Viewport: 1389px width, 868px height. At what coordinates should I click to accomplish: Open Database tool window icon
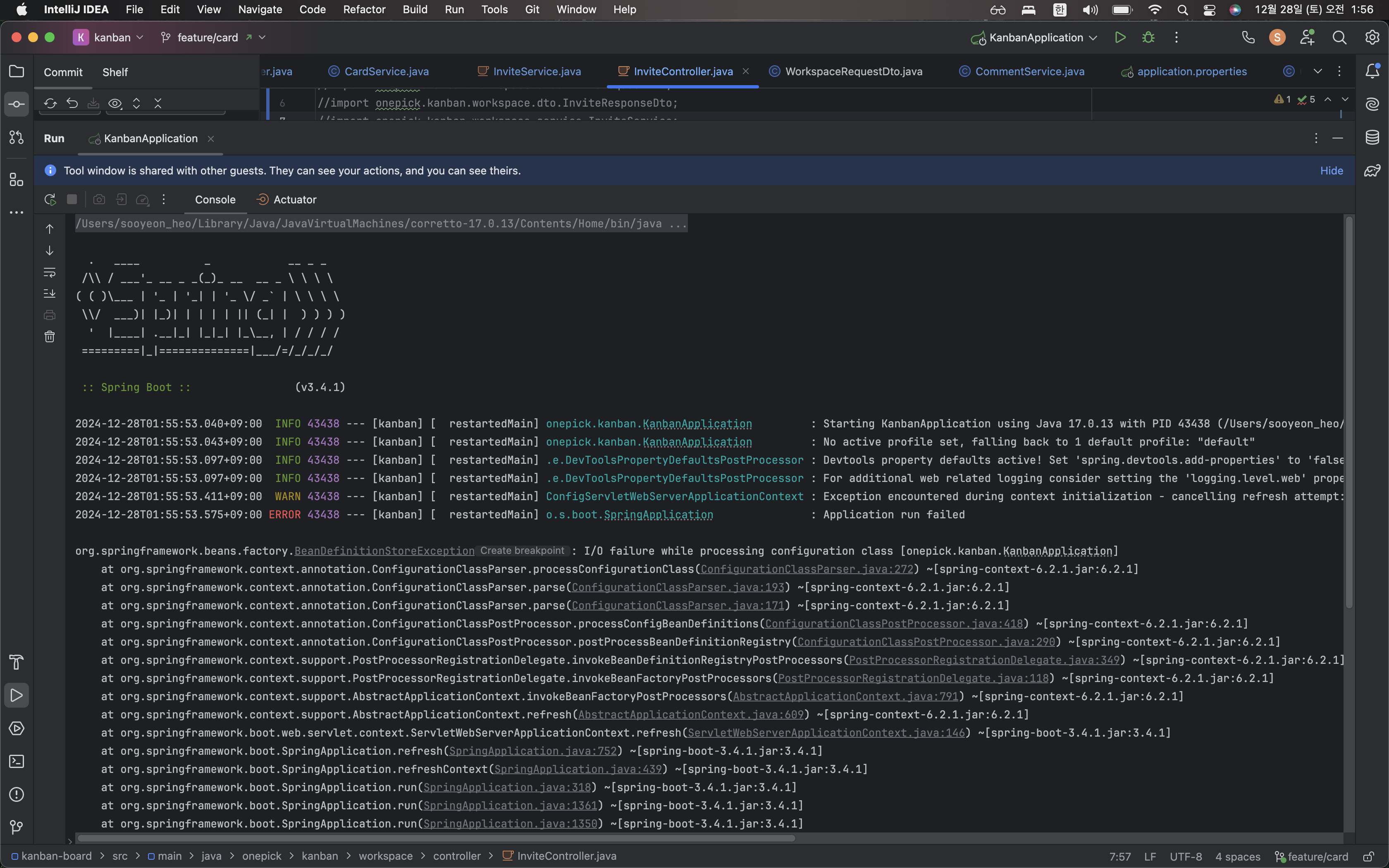tap(1372, 137)
